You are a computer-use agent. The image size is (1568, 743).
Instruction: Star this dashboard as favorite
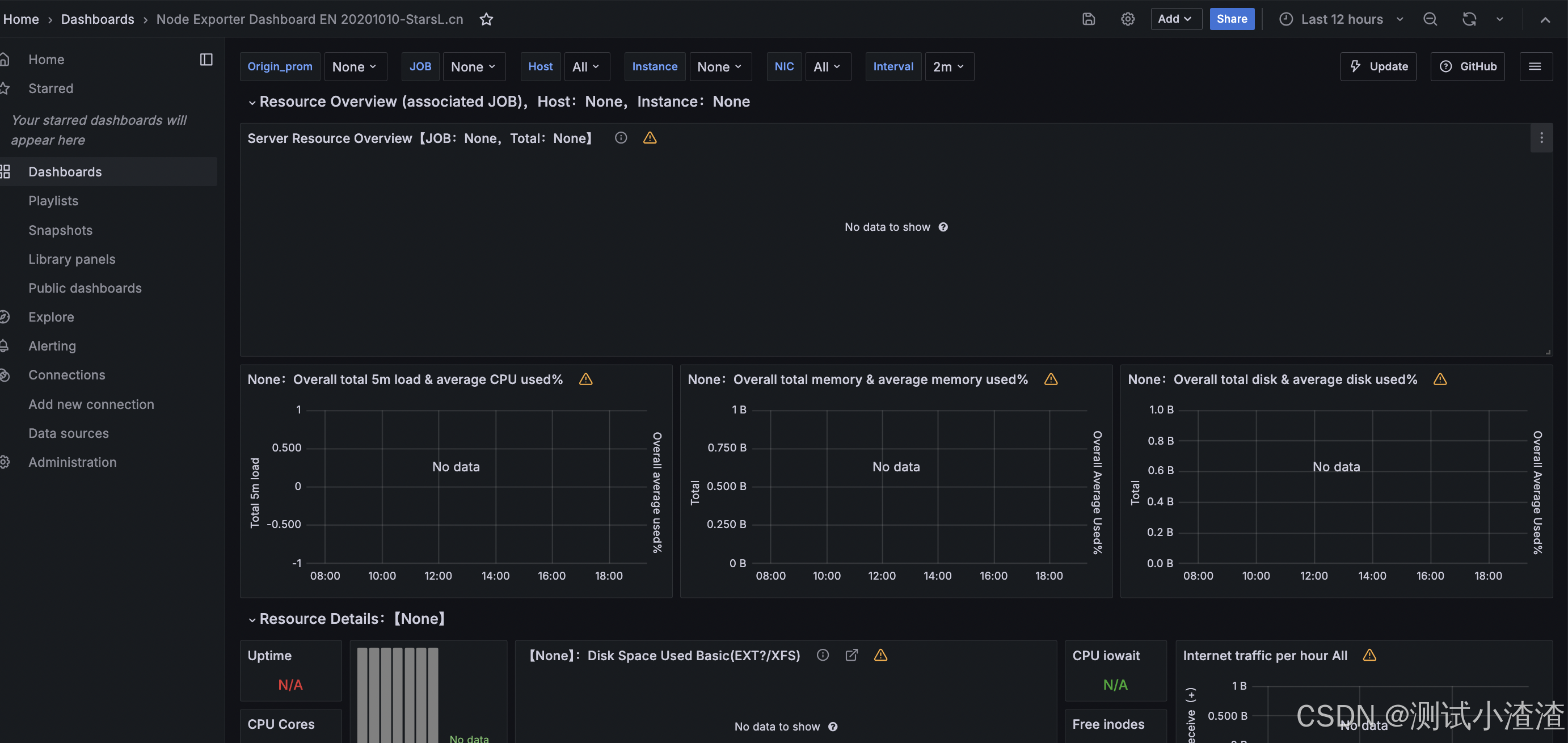click(x=486, y=19)
